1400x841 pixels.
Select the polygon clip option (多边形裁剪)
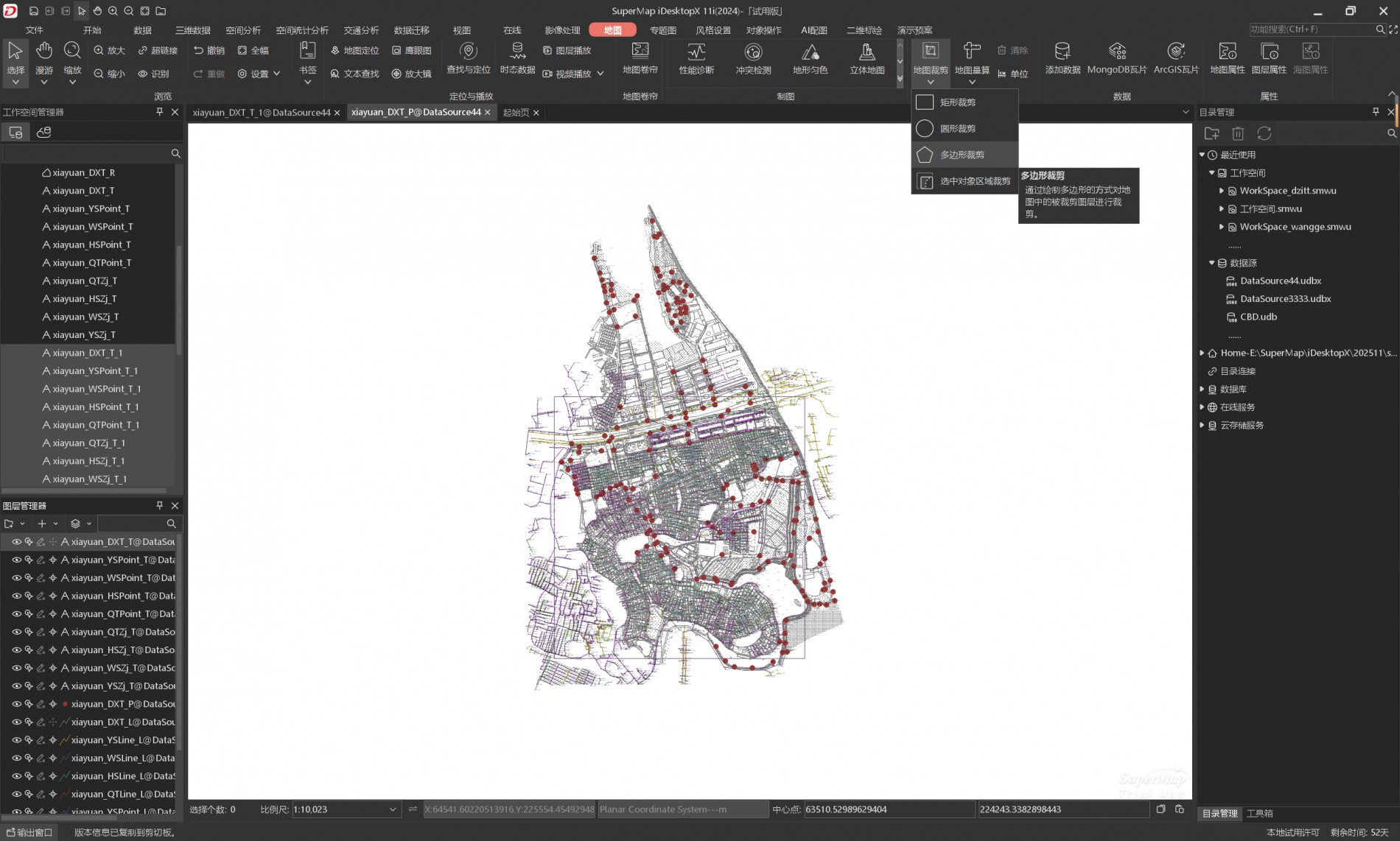(x=962, y=155)
